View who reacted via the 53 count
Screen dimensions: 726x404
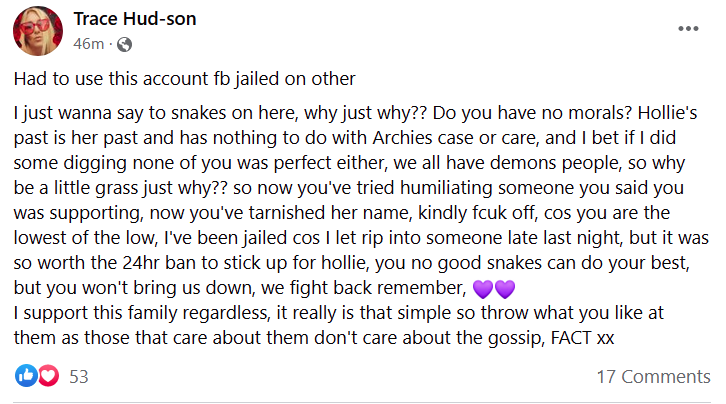click(x=79, y=377)
